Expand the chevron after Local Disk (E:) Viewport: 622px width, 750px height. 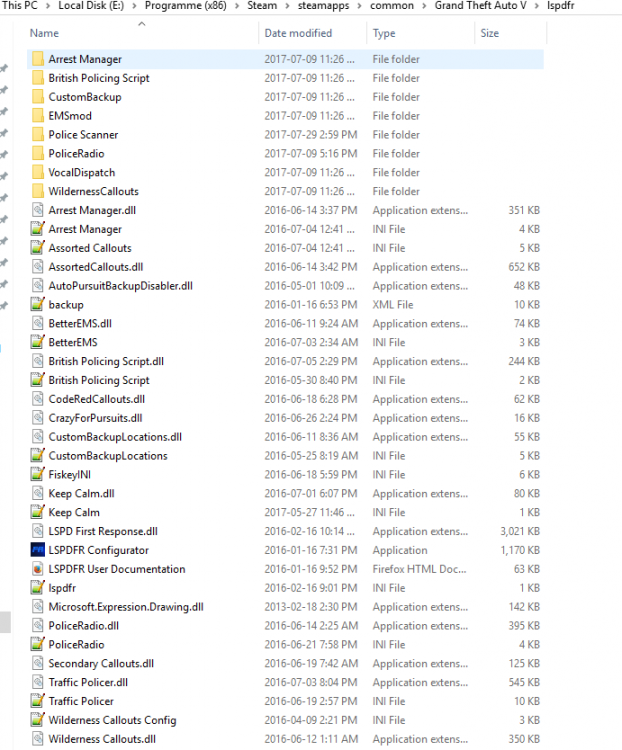134,6
